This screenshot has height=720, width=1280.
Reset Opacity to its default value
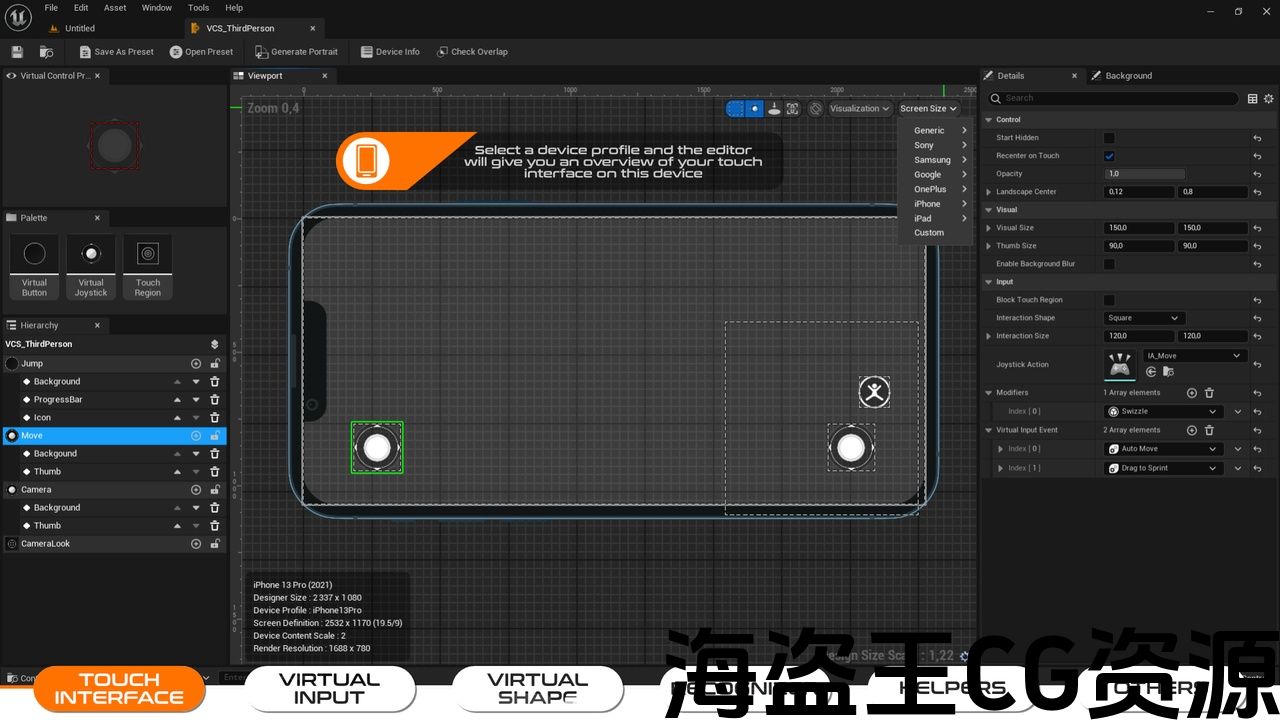coord(1257,174)
